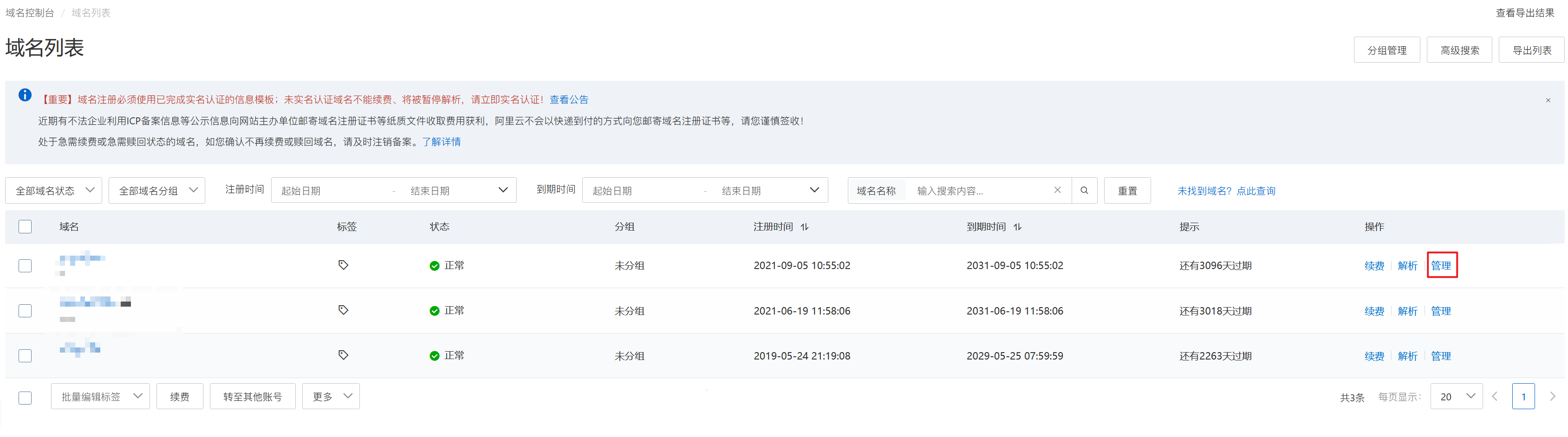Click the search magnifier icon button
This screenshot has width=1568, height=437.
pos(1084,190)
